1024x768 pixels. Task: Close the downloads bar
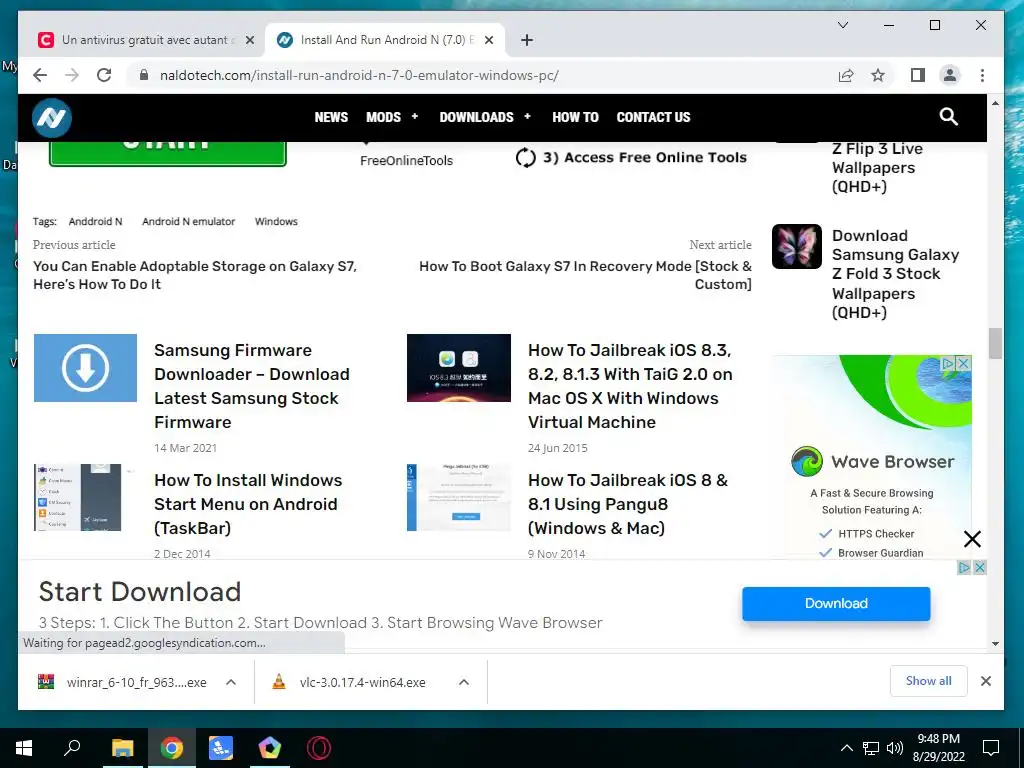coord(986,681)
